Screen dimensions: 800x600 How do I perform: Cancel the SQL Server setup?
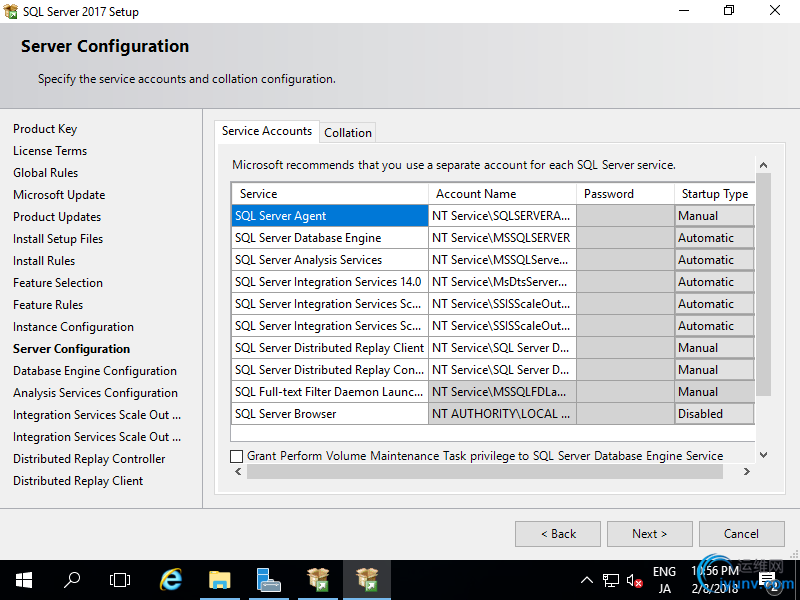point(741,534)
